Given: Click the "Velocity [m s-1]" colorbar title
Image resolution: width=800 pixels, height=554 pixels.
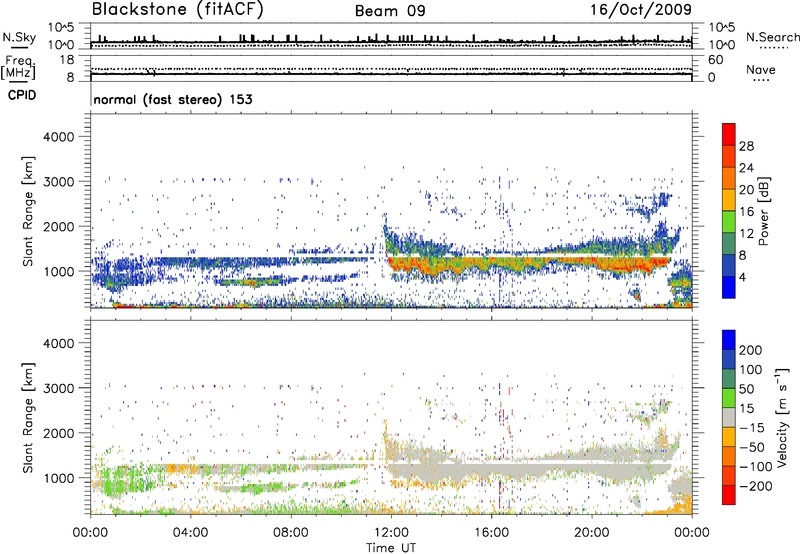Looking at the screenshot, I should [x=782, y=417].
